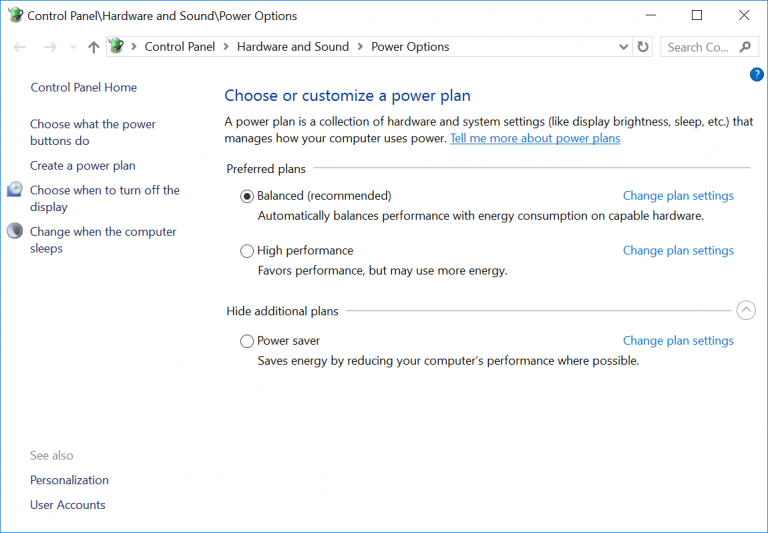Open the address bar history dropdown

pos(624,47)
